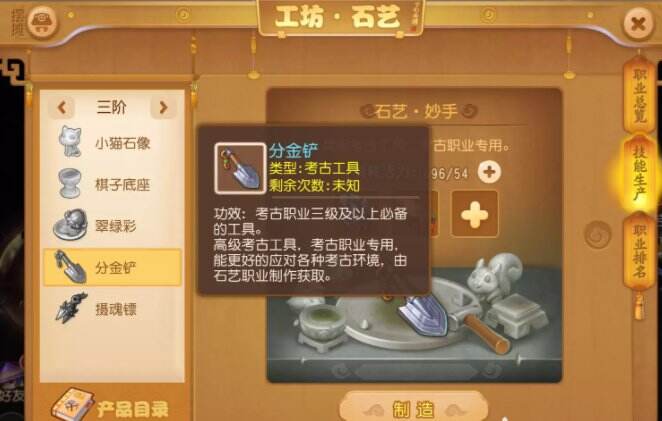
Task: Click the crafted items preview image
Action: click(x=414, y=323)
